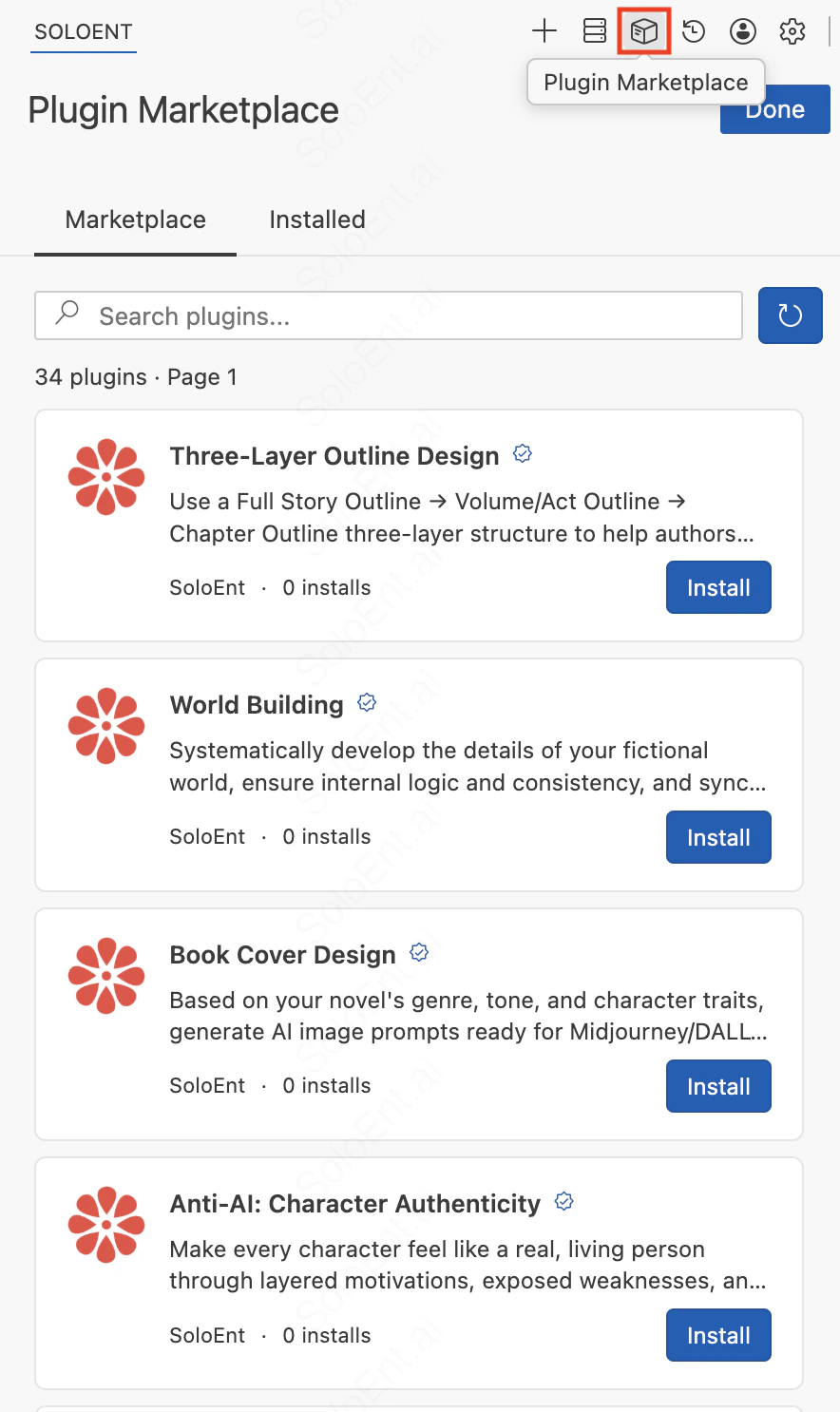The width and height of the screenshot is (840, 1412).
Task: Click the verified badge beside Three-Layer Outline Design
Action: click(x=522, y=453)
